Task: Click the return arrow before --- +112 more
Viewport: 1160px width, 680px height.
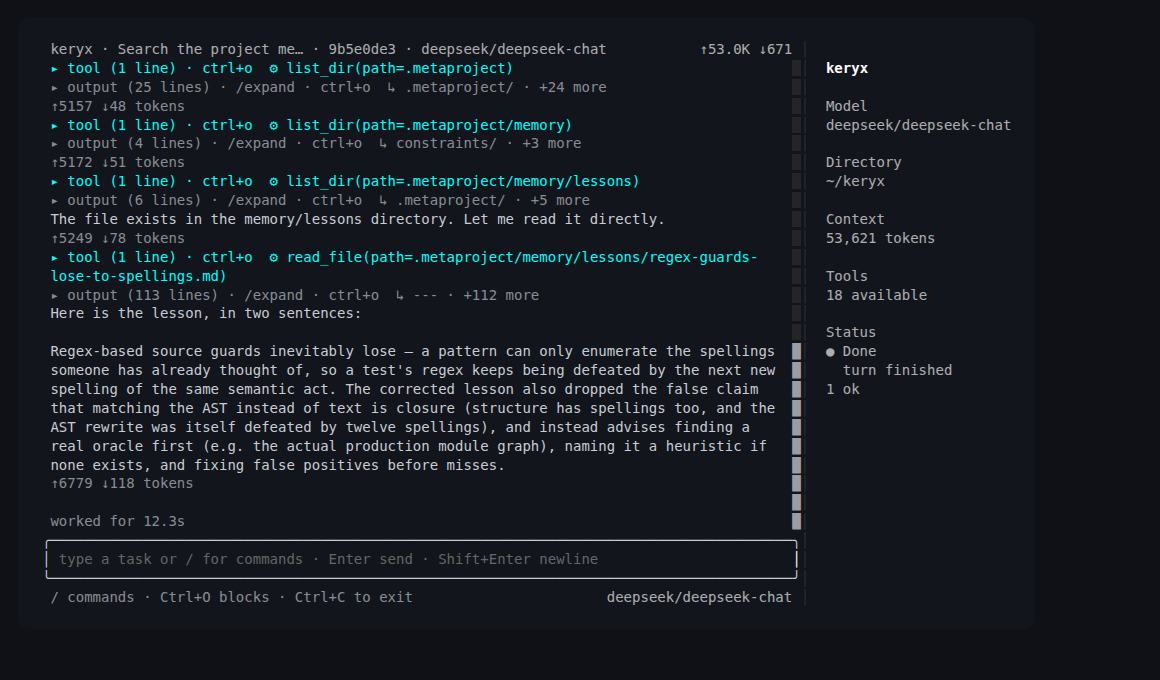Action: click(x=399, y=295)
